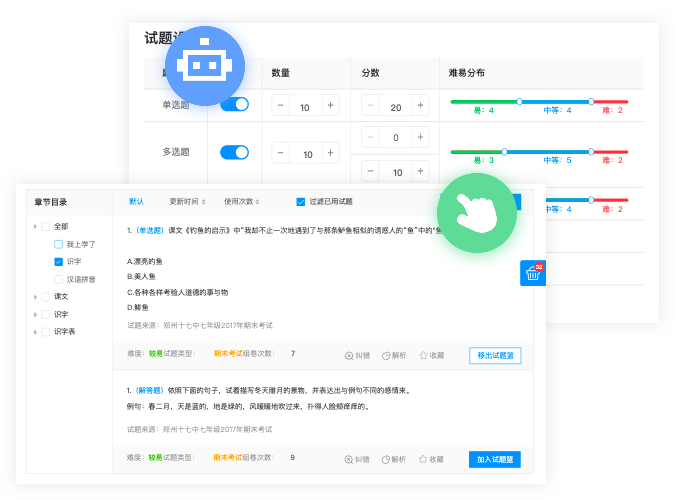675x500 pixels.
Task: Select the 默认 sort tab
Action: 136,201
